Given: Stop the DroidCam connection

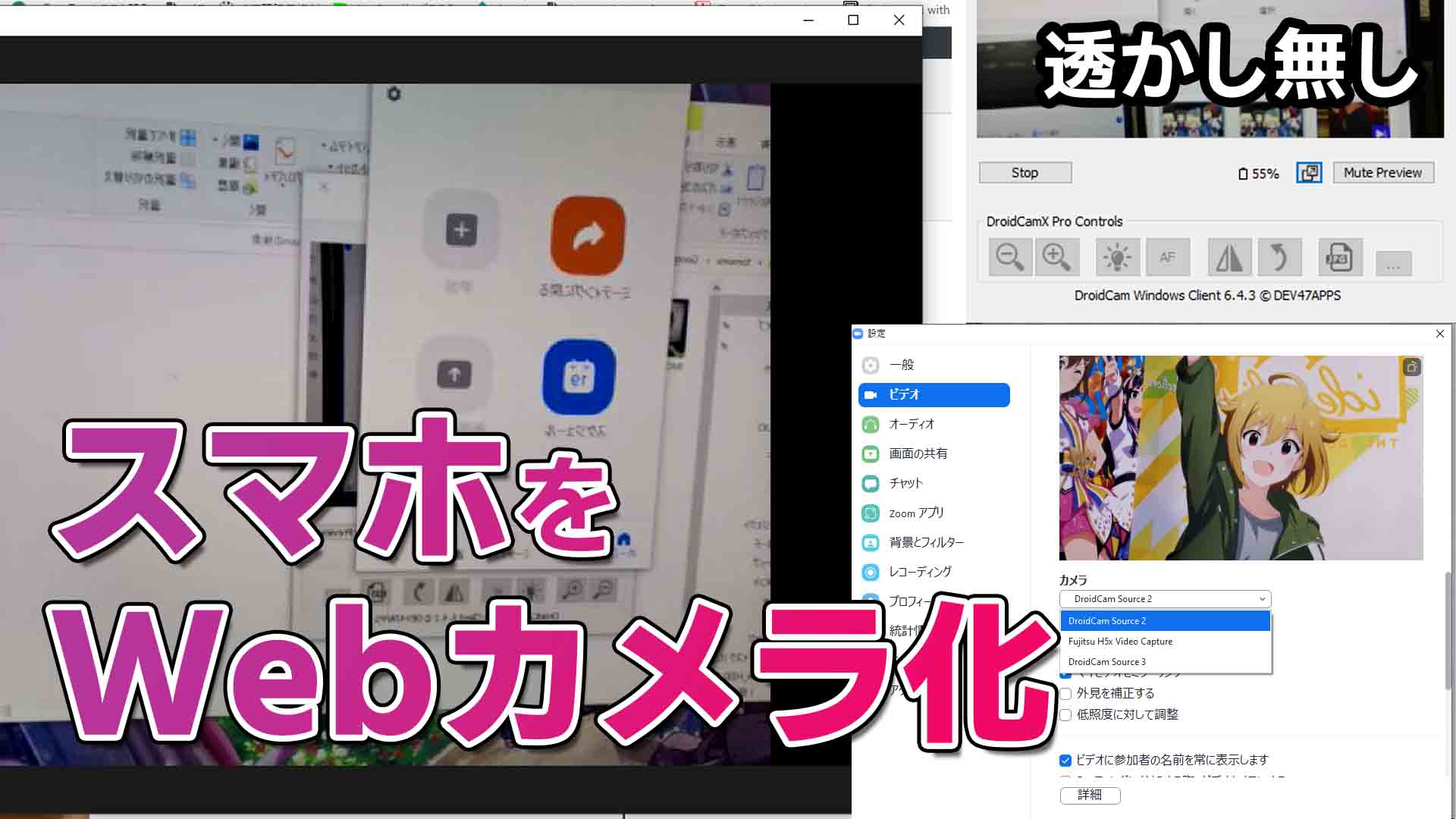Looking at the screenshot, I should click(1025, 173).
